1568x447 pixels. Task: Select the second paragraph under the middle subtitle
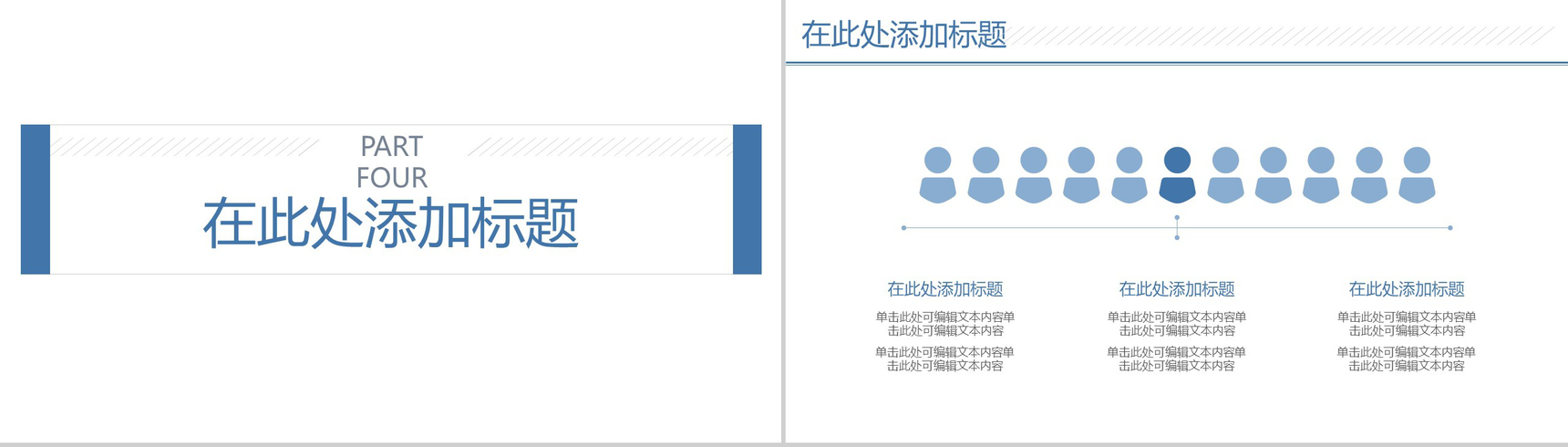tap(1177, 359)
